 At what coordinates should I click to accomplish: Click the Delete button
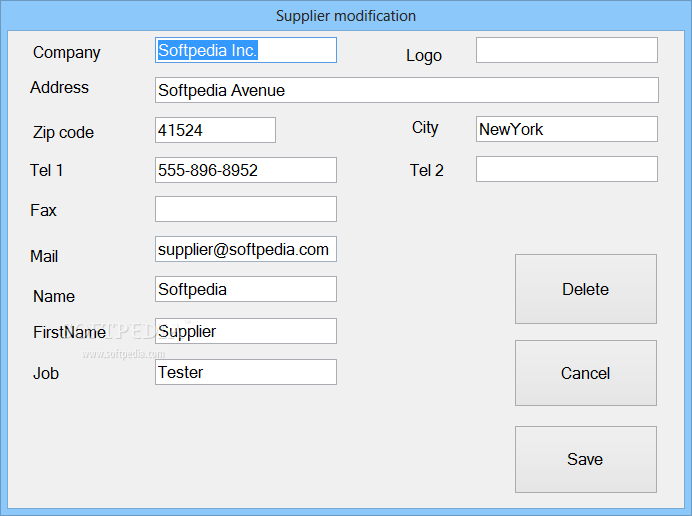[x=586, y=289]
